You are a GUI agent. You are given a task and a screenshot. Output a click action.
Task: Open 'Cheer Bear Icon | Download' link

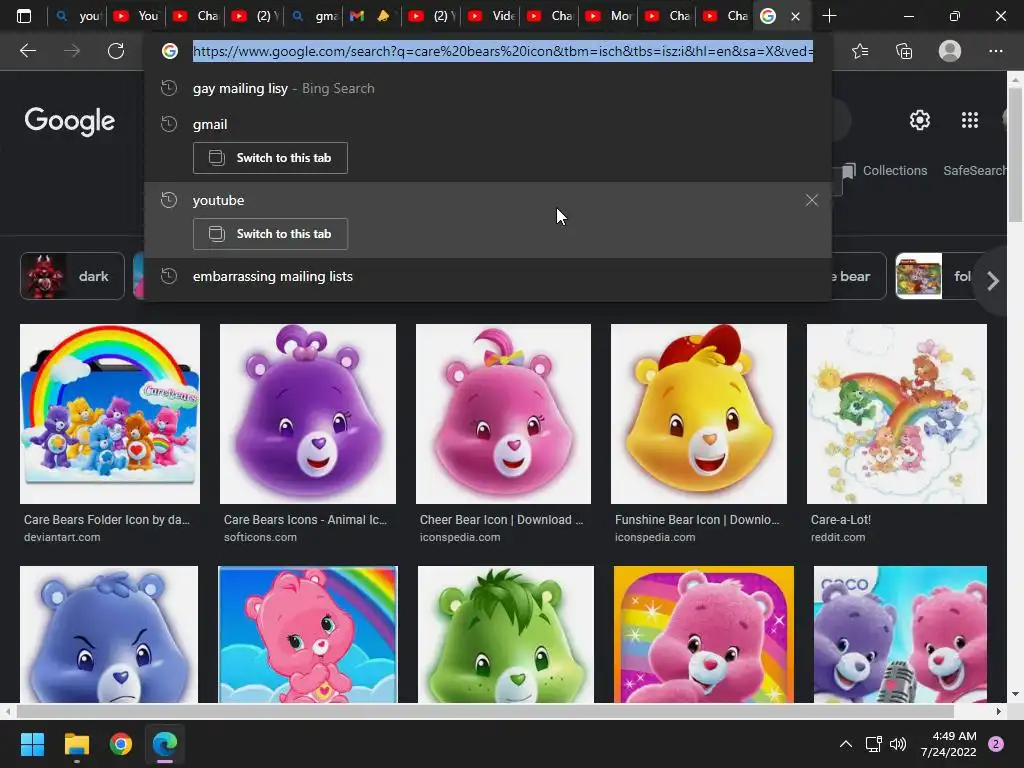(502, 520)
